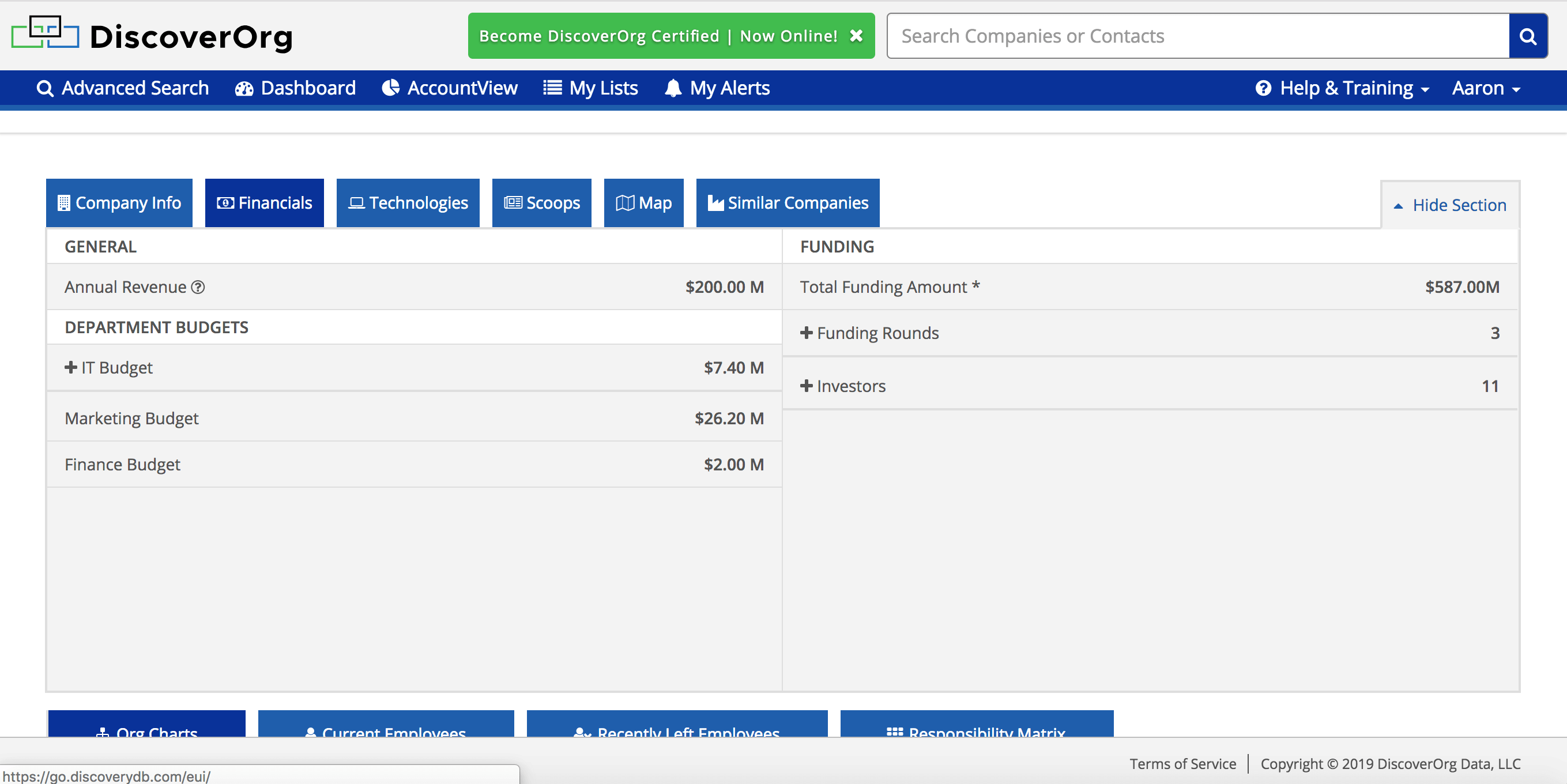The width and height of the screenshot is (1567, 784).
Task: Open the Dashboard gauge icon
Action: 244,88
